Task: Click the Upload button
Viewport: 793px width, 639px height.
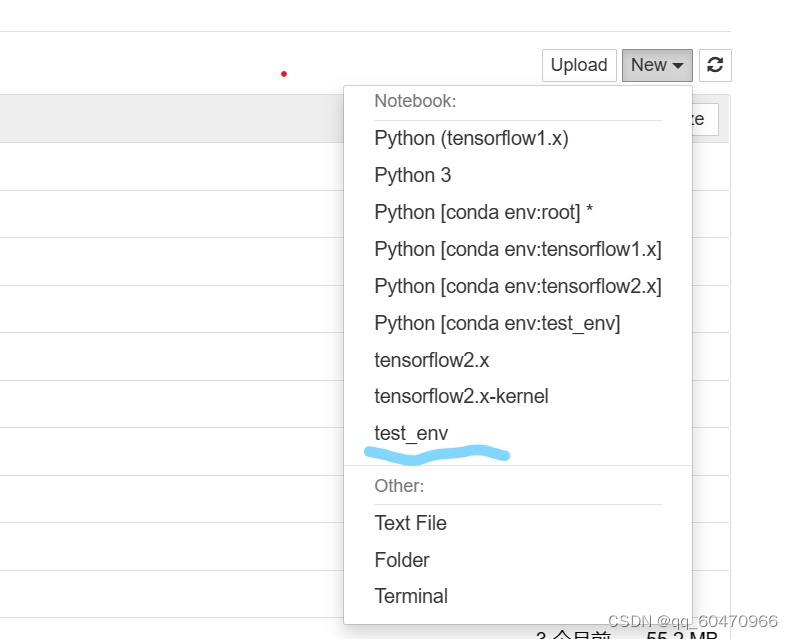Action: coord(579,65)
